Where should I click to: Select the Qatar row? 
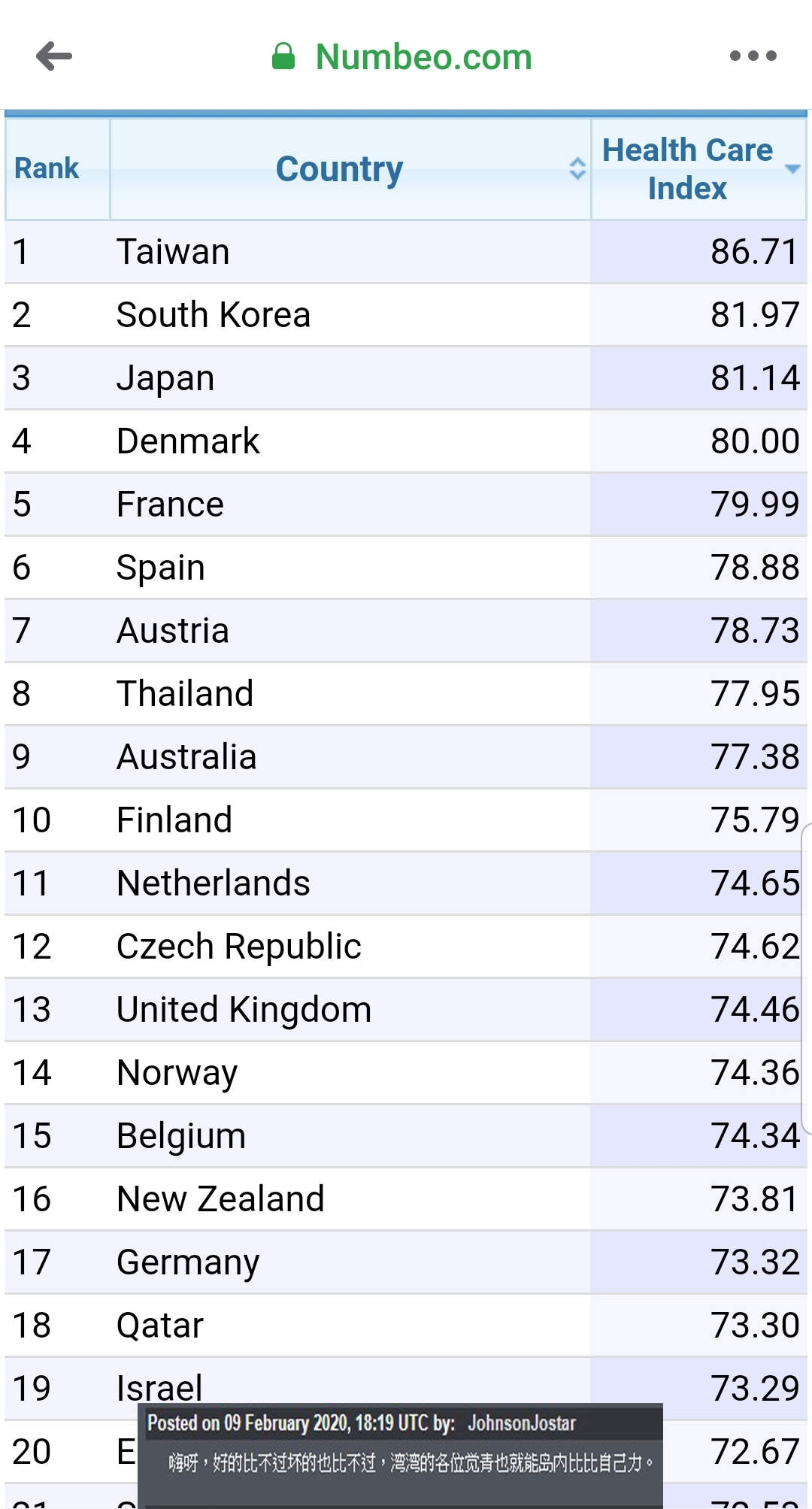[x=406, y=1326]
